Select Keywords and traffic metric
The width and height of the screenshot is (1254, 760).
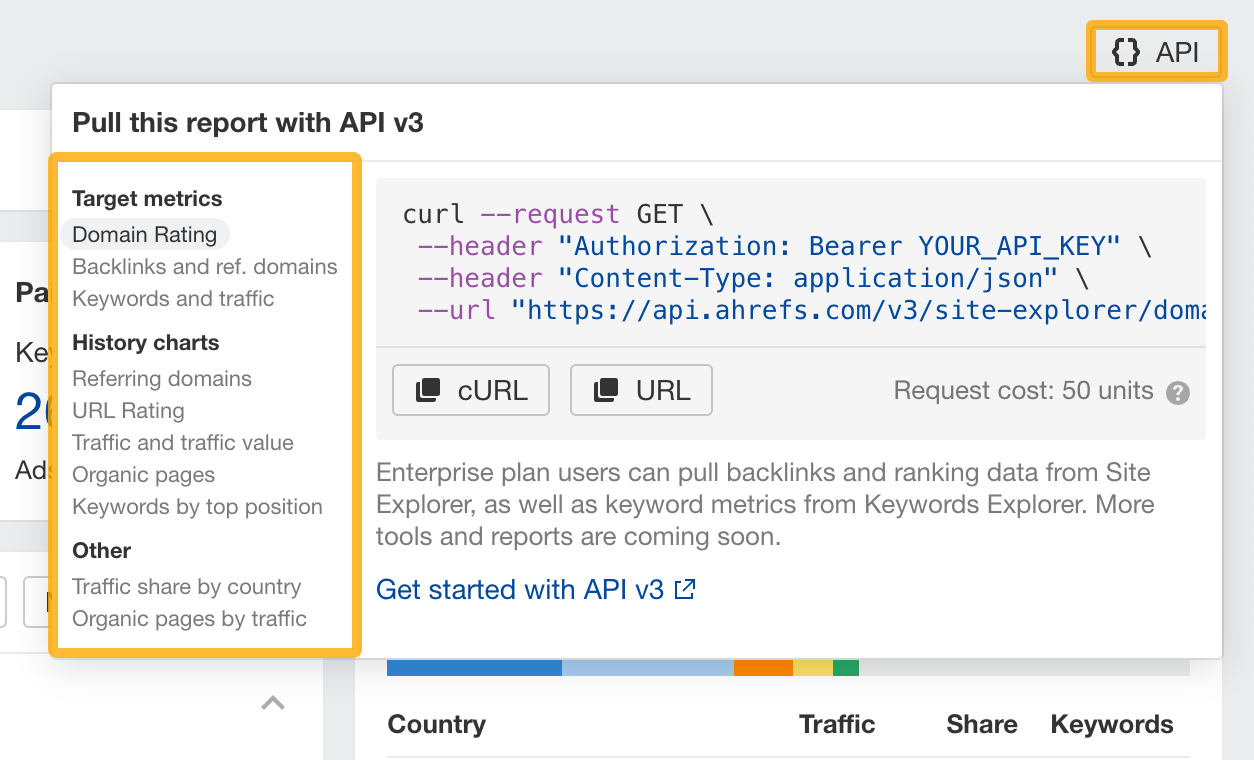pos(174,299)
